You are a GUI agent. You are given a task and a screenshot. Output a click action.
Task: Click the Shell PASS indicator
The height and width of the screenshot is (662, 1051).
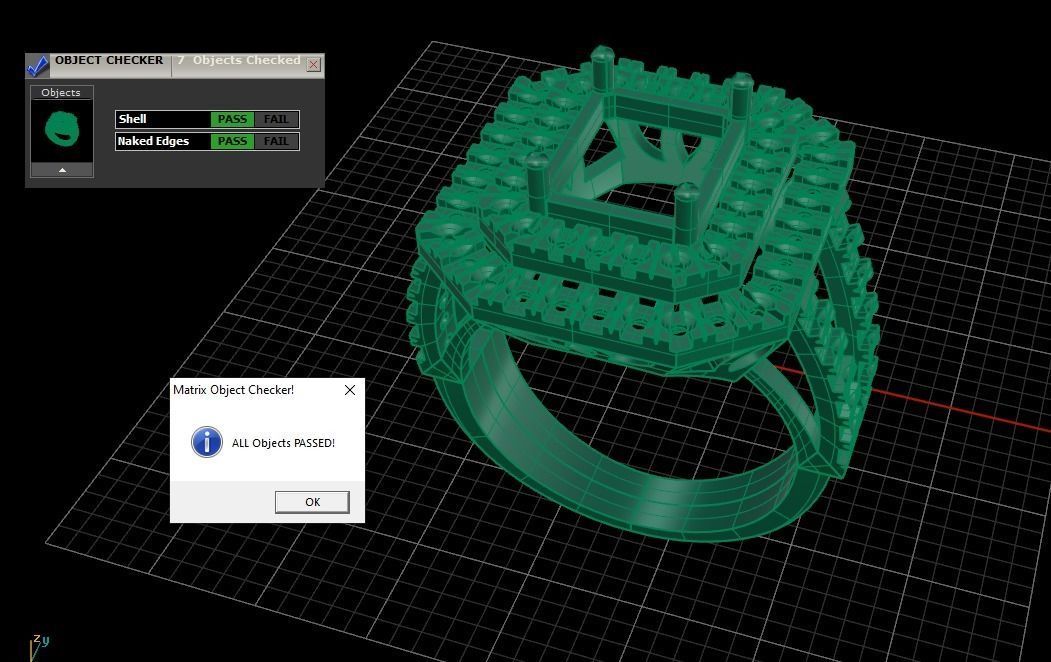[x=232, y=119]
